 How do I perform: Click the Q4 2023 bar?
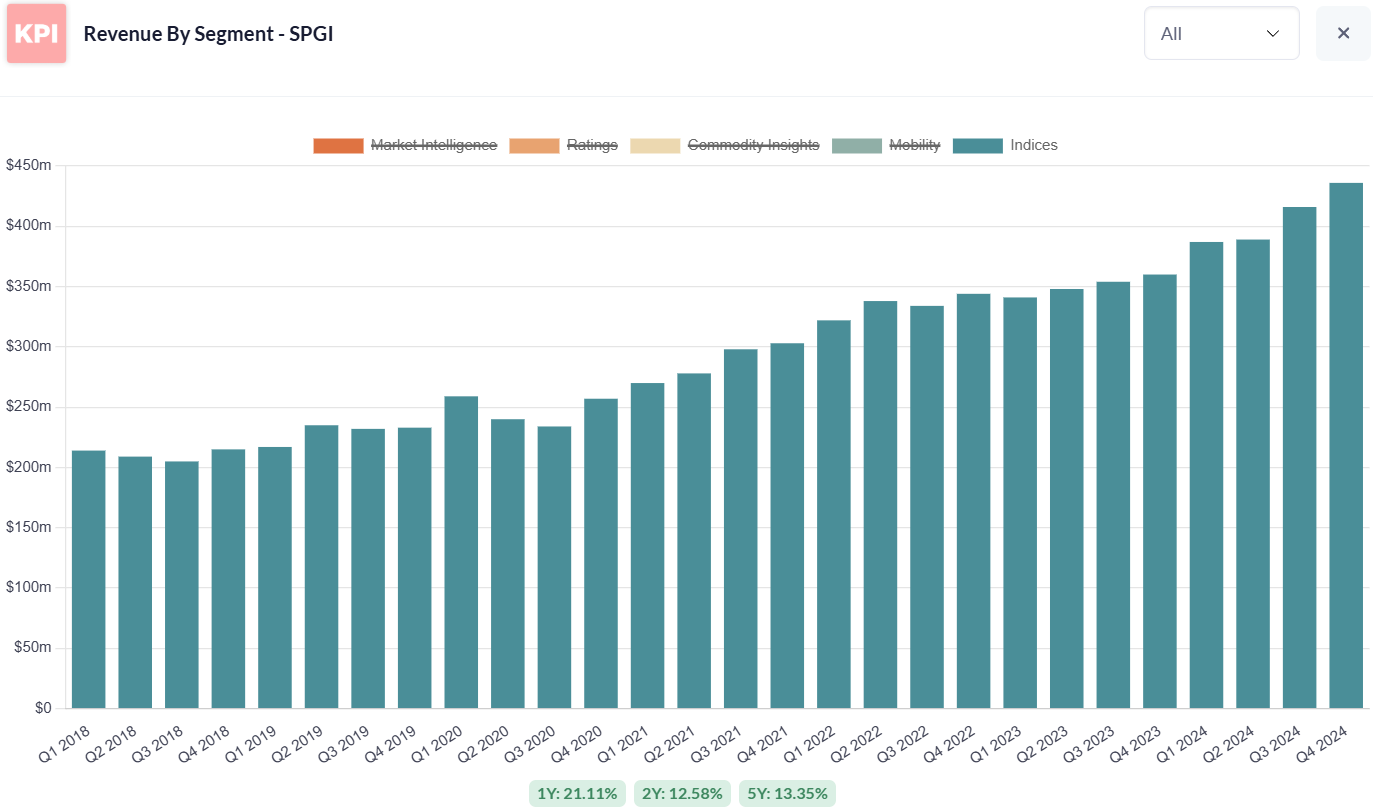(x=1160, y=491)
